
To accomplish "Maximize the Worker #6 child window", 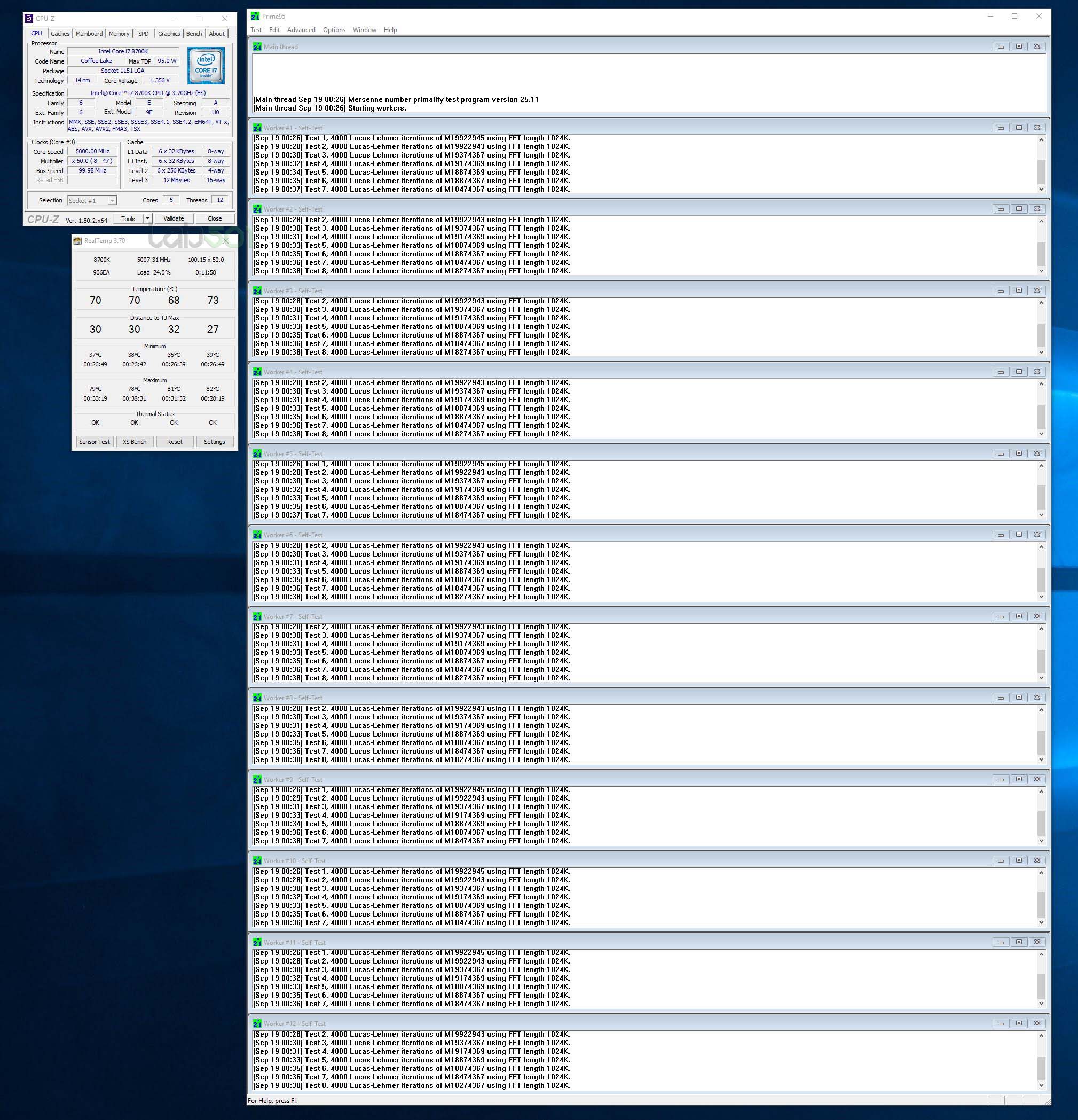I will coord(1019,534).
